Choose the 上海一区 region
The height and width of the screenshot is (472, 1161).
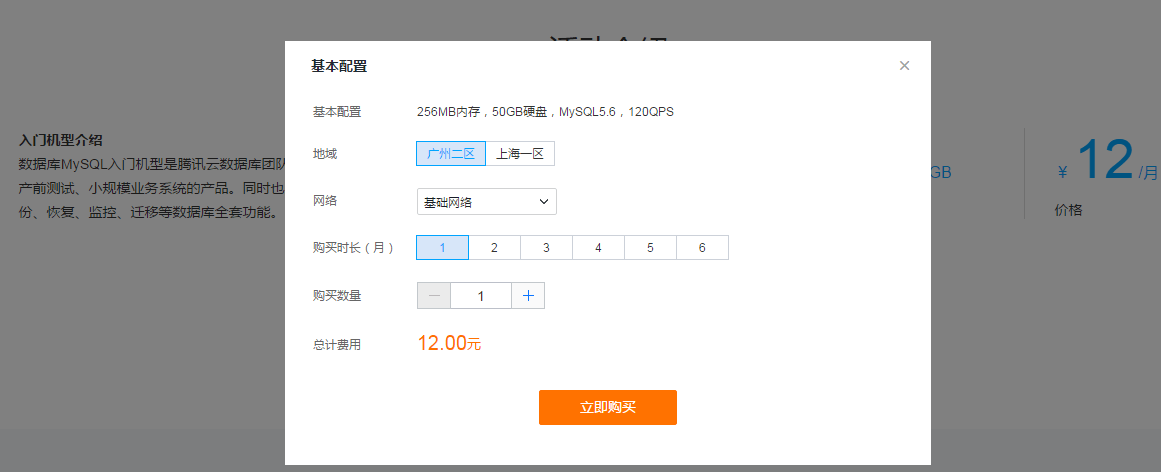click(520, 154)
